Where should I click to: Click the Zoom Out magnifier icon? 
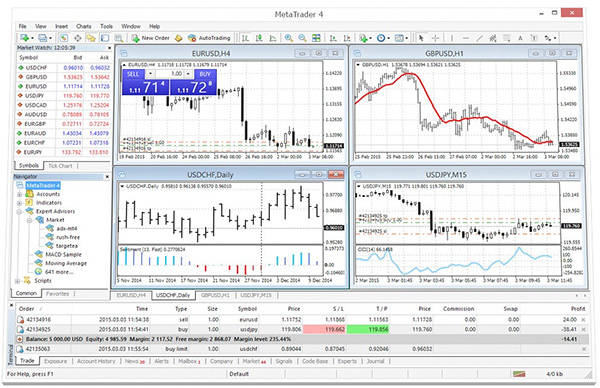point(302,38)
